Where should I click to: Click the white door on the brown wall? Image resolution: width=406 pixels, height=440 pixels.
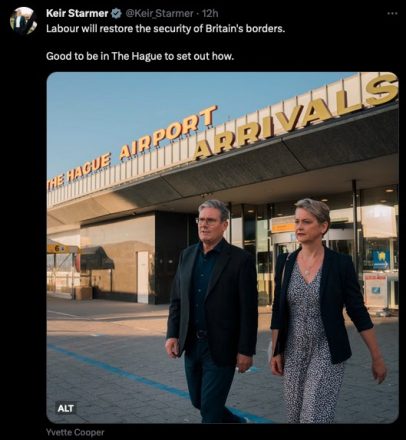(x=143, y=277)
